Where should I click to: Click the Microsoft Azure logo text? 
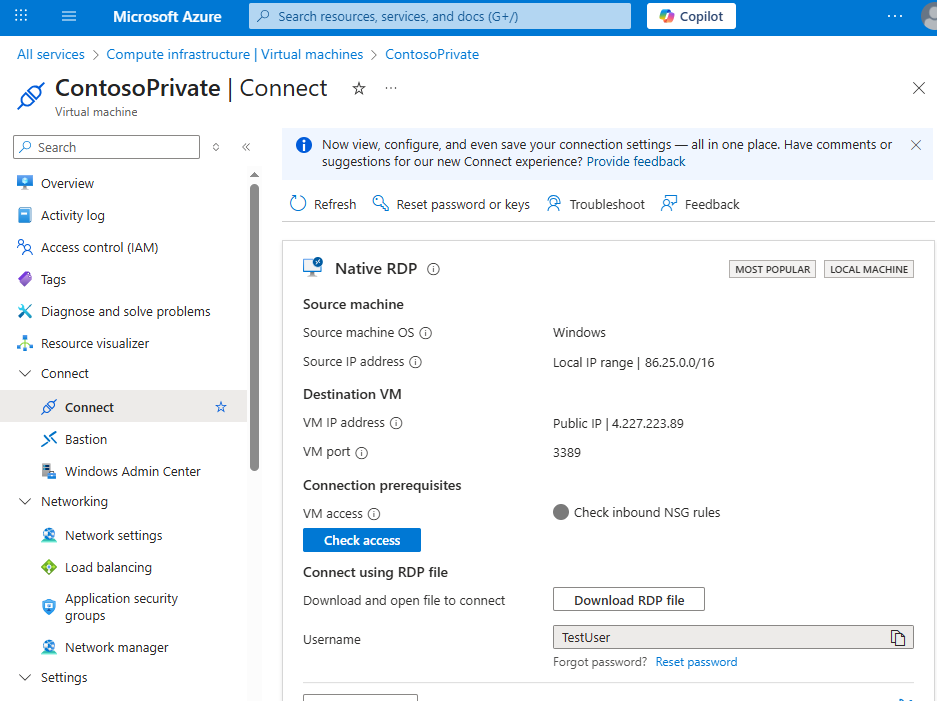[167, 17]
